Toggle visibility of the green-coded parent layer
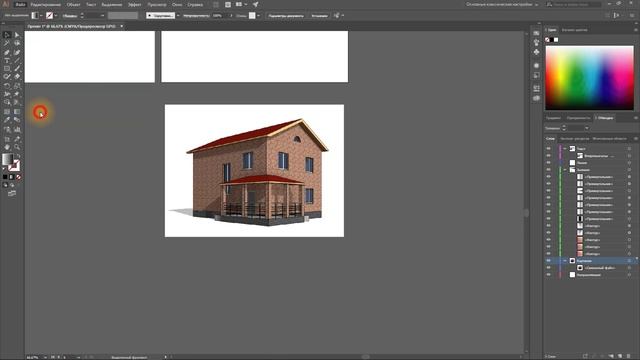640x360 pixels. (549, 170)
